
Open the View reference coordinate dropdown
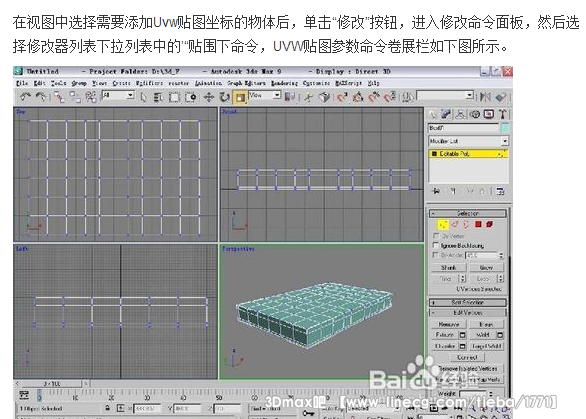[x=264, y=95]
